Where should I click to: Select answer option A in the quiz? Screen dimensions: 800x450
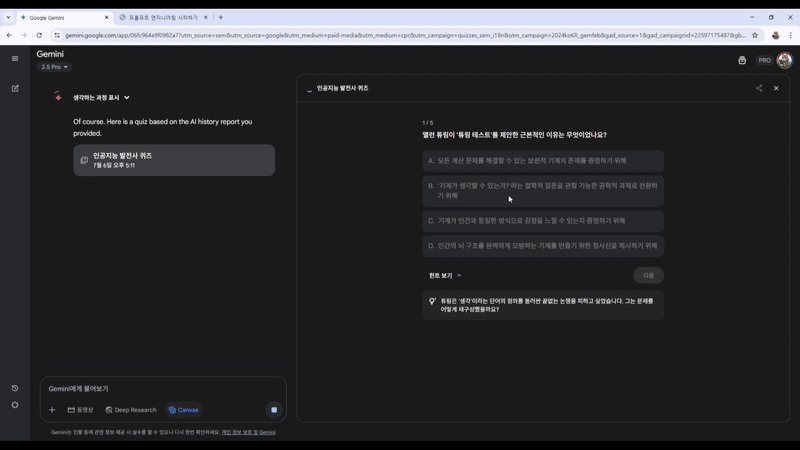(542, 160)
